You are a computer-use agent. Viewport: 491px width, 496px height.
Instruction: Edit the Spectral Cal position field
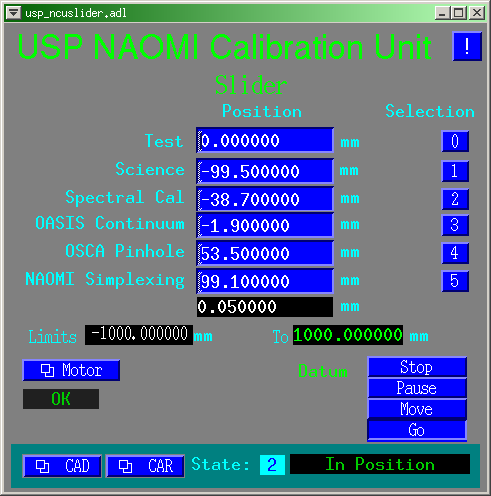(x=265, y=199)
